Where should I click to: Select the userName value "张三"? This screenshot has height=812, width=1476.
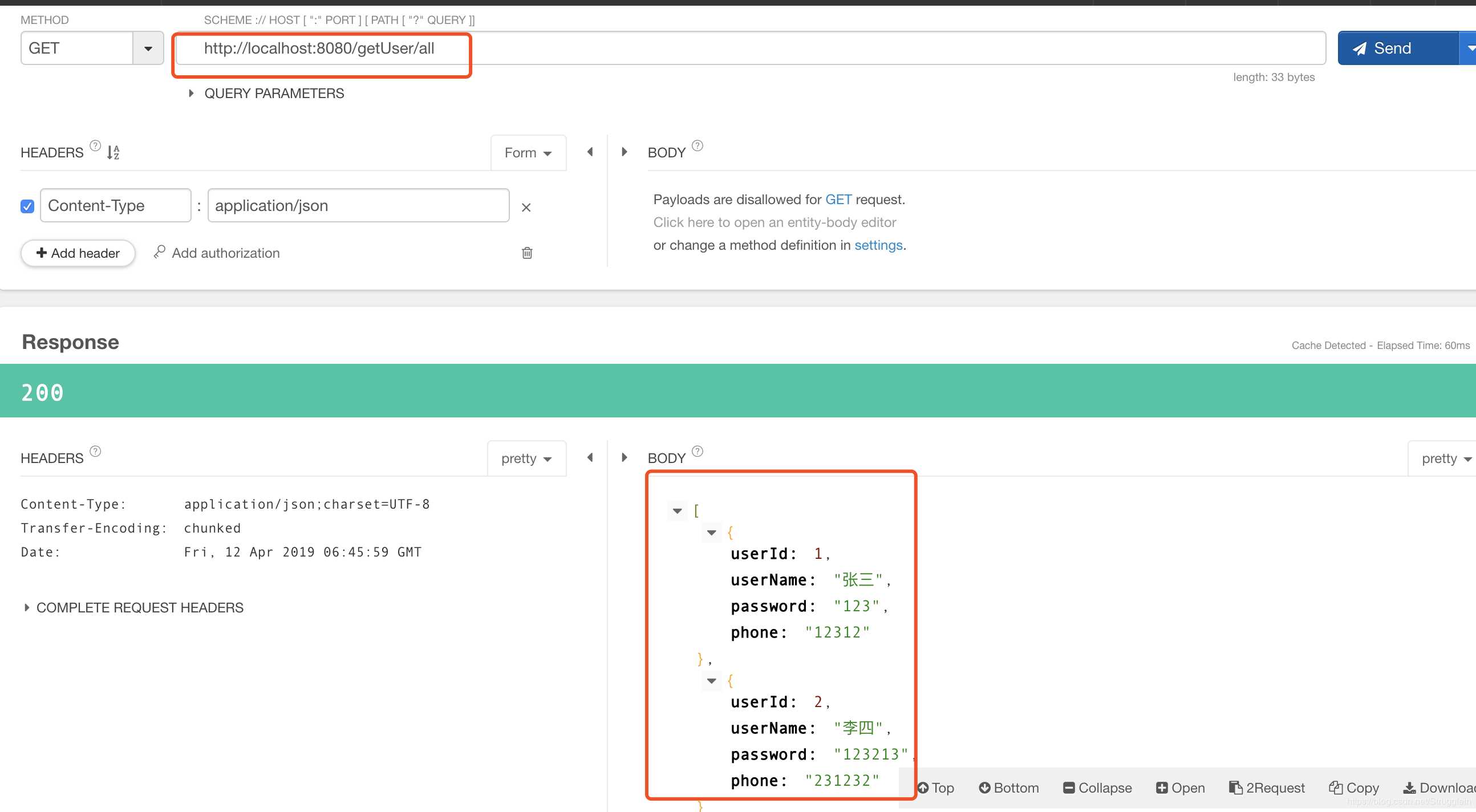858,580
